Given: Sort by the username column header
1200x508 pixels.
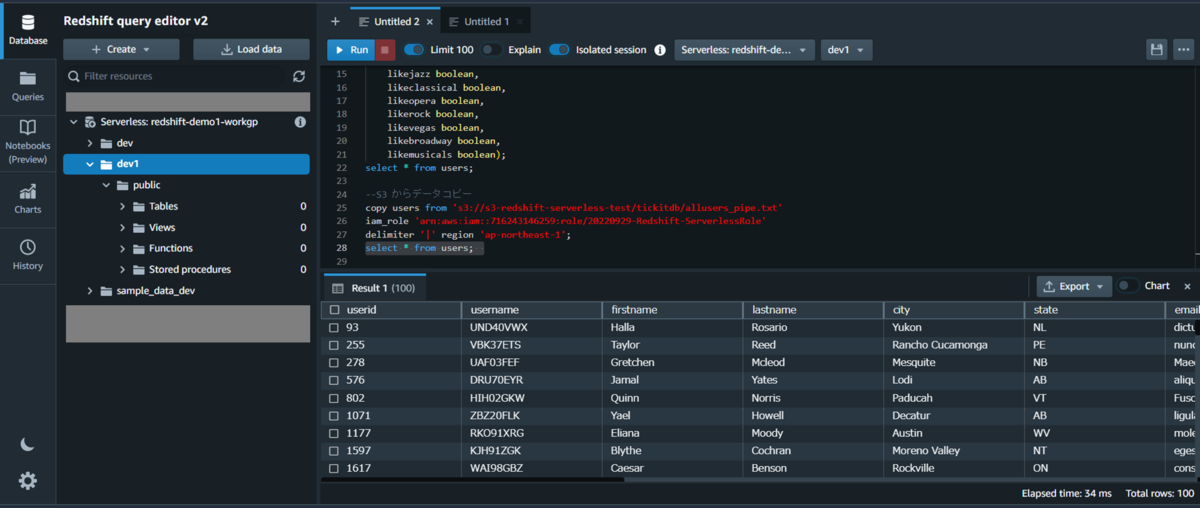Looking at the screenshot, I should click(x=532, y=310).
